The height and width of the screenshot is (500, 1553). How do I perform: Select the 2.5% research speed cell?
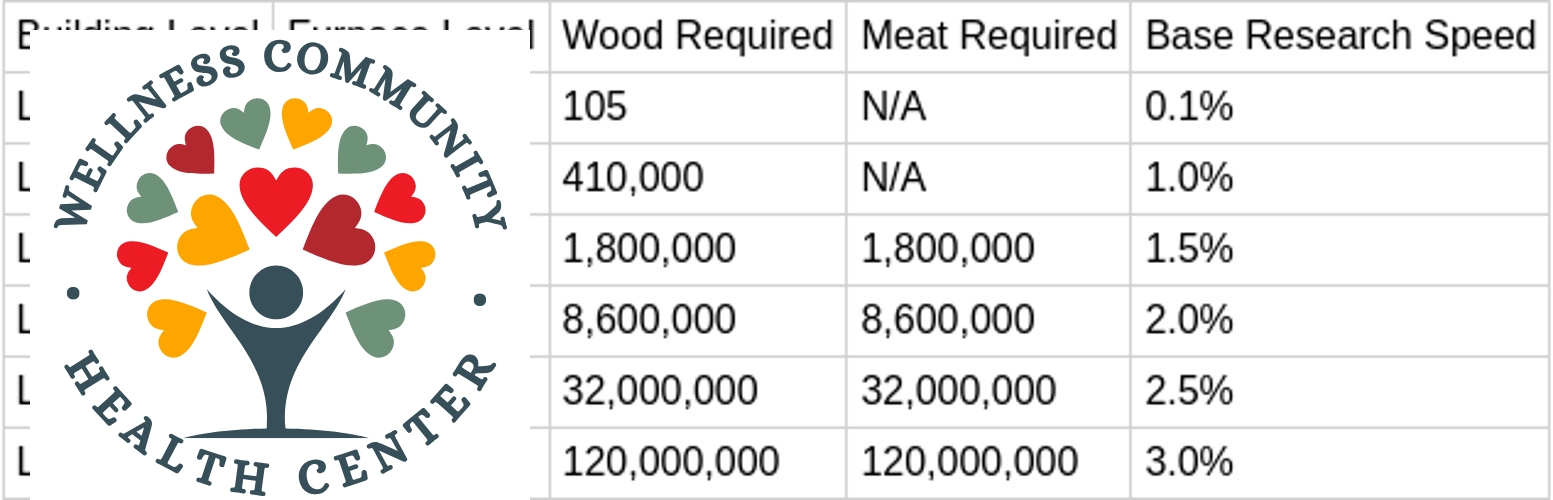(1339, 391)
